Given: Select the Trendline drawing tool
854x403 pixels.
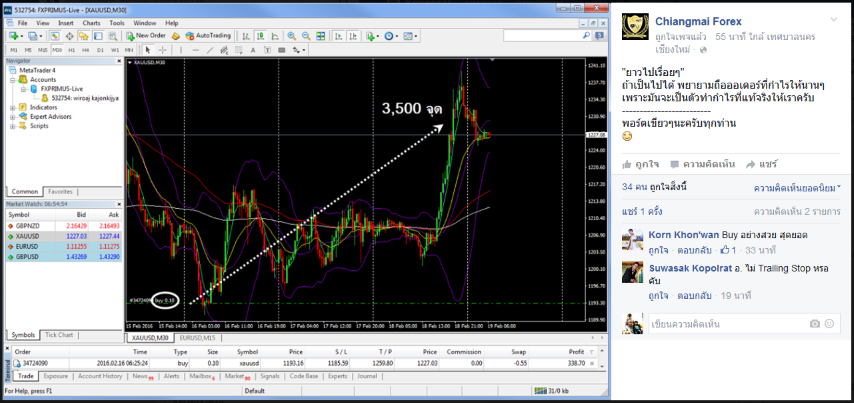Looking at the screenshot, I should (x=210, y=50).
